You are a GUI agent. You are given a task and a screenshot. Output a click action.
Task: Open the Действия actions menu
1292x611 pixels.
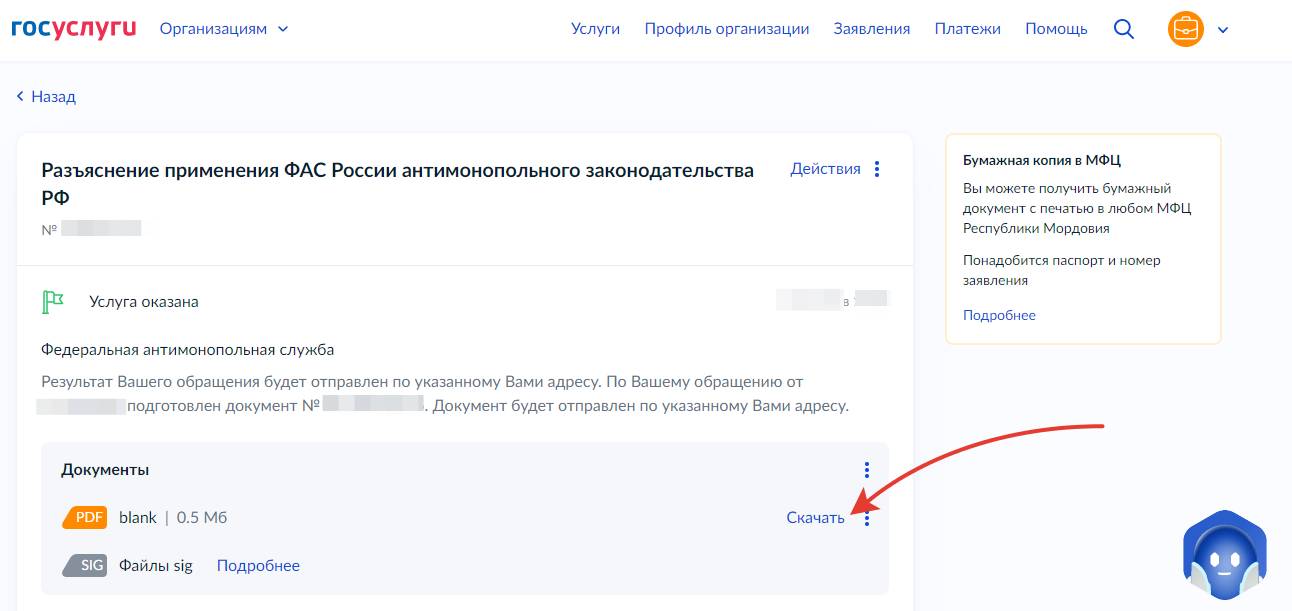[825, 169]
